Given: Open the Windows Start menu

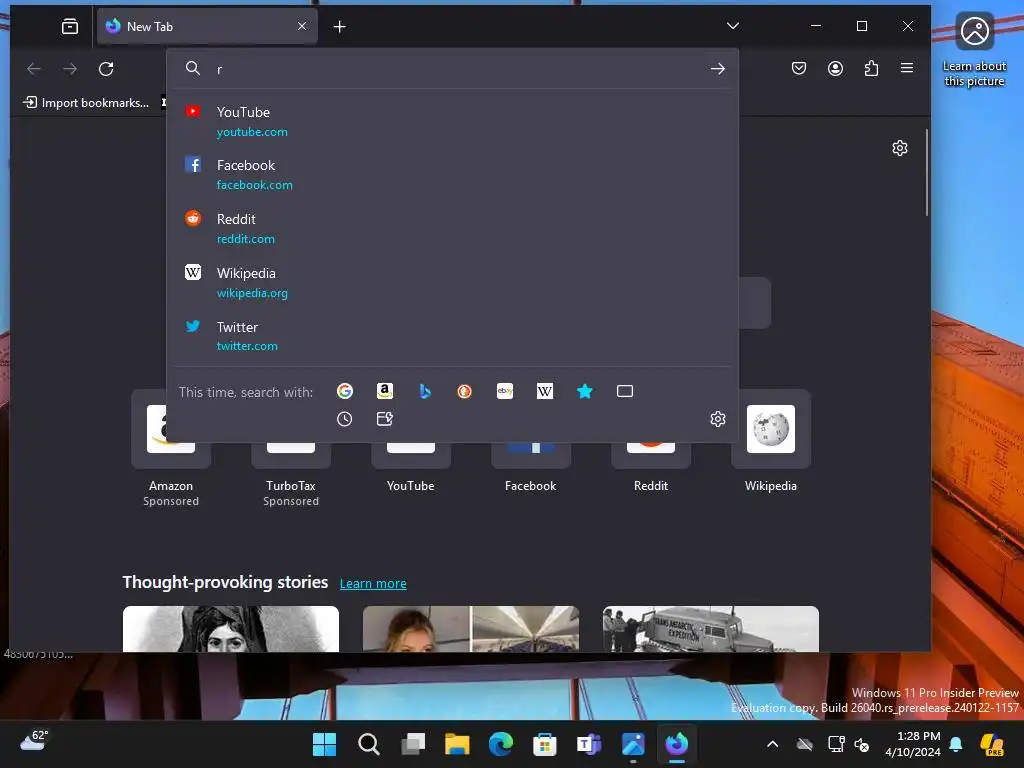Looking at the screenshot, I should (x=324, y=744).
